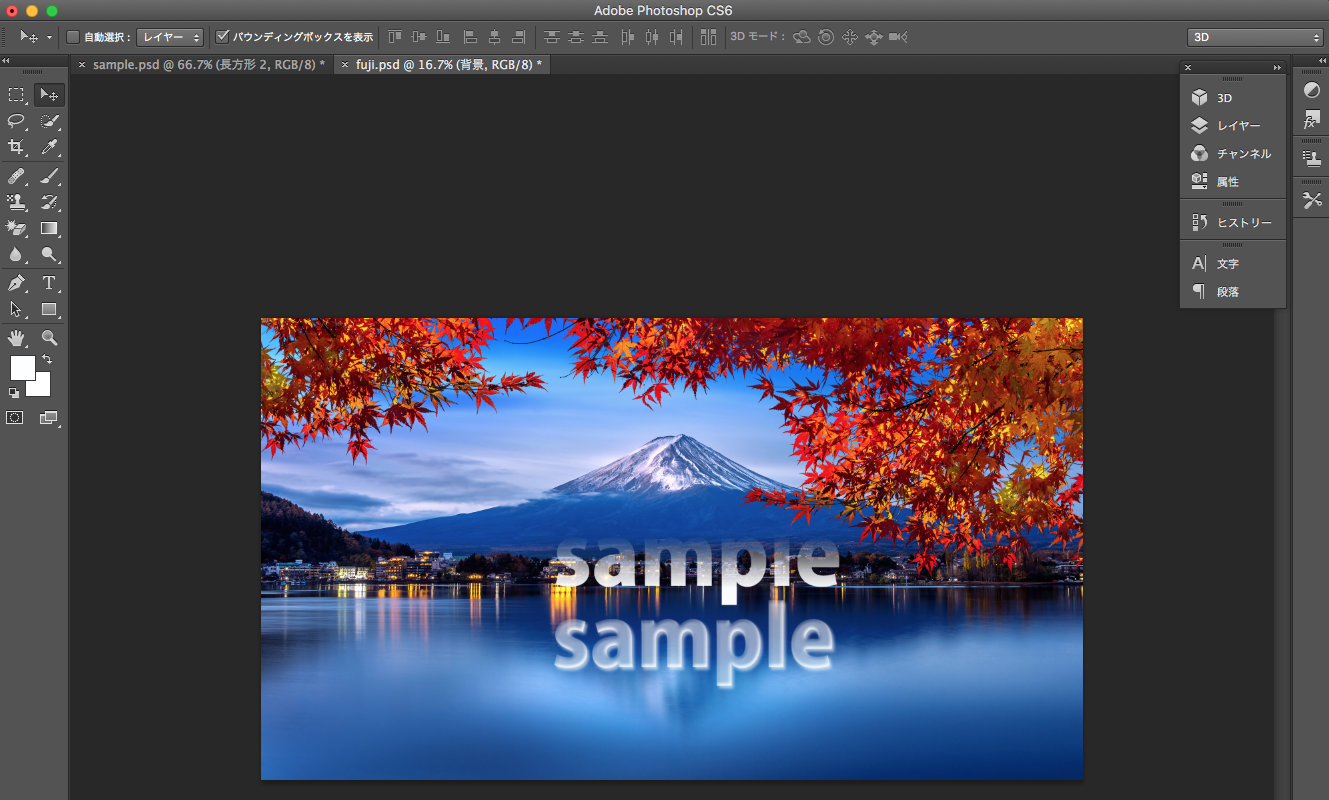Click the Auto-Align Layers icon
The width and height of the screenshot is (1329, 800).
[x=708, y=37]
